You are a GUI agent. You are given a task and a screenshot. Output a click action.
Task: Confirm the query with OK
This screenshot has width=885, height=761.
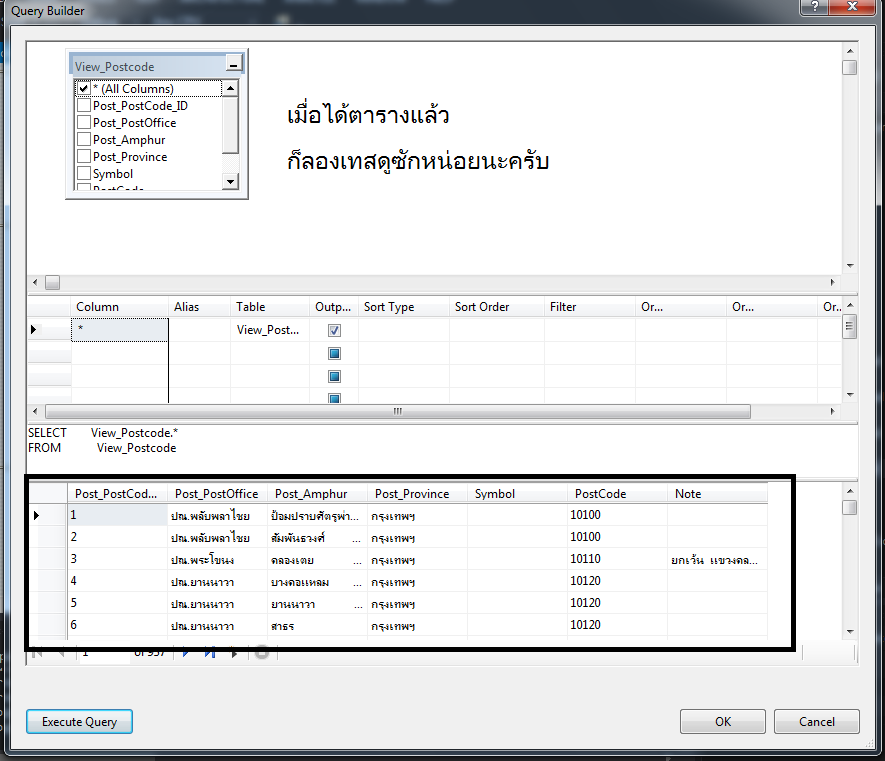[722, 721]
